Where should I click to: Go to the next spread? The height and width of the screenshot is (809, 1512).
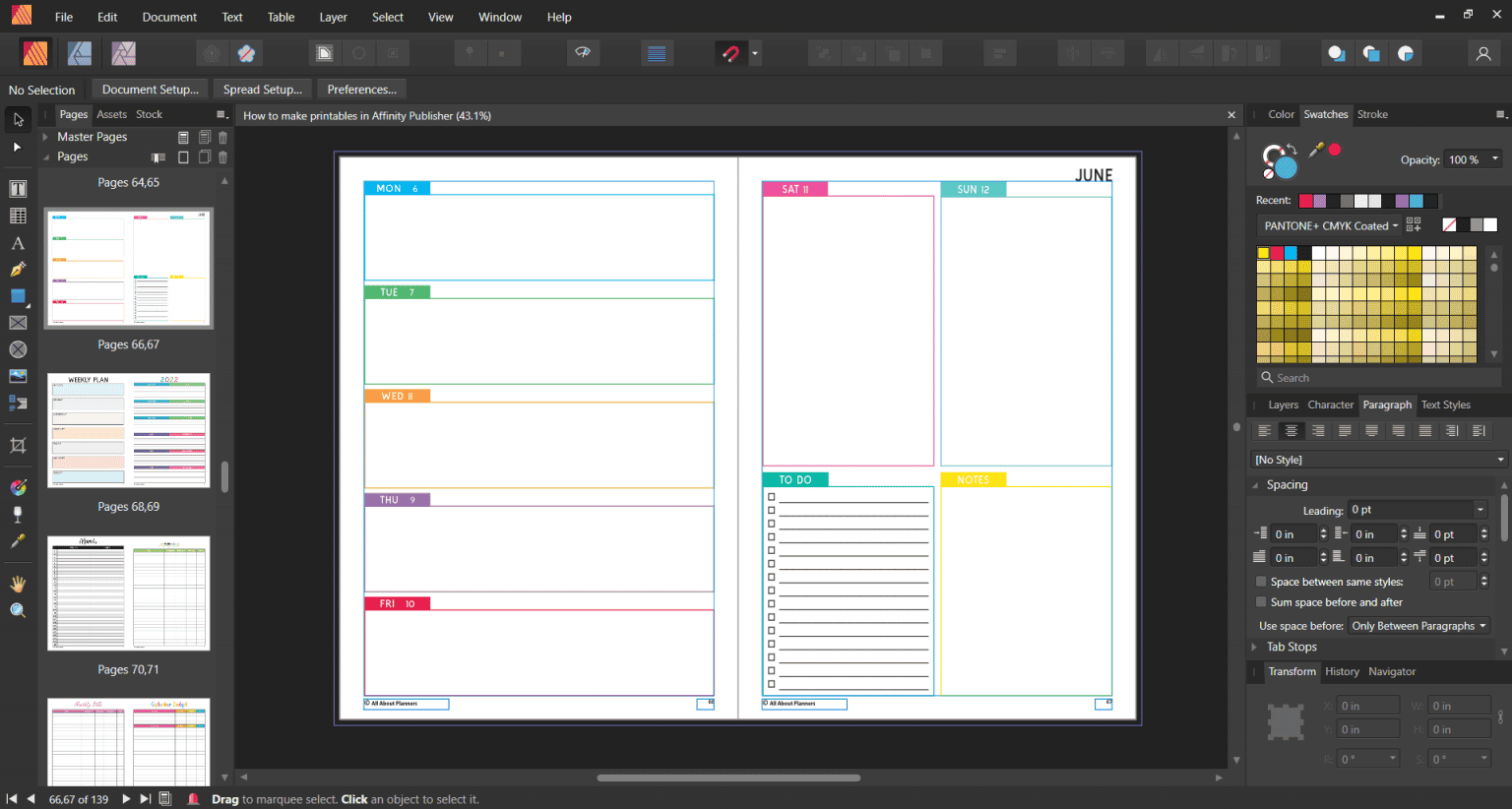(126, 799)
